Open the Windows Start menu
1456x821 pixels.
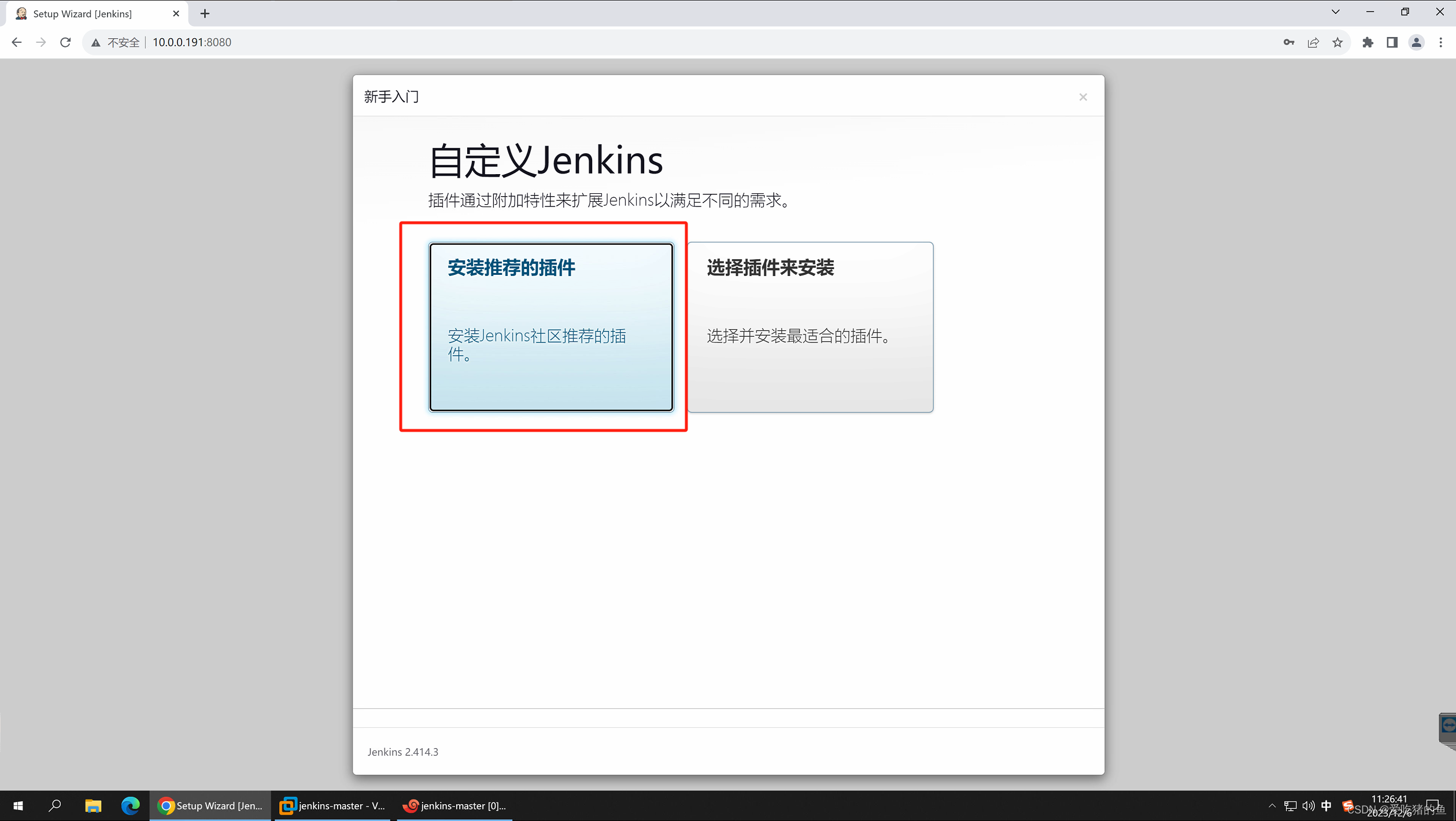click(x=18, y=805)
